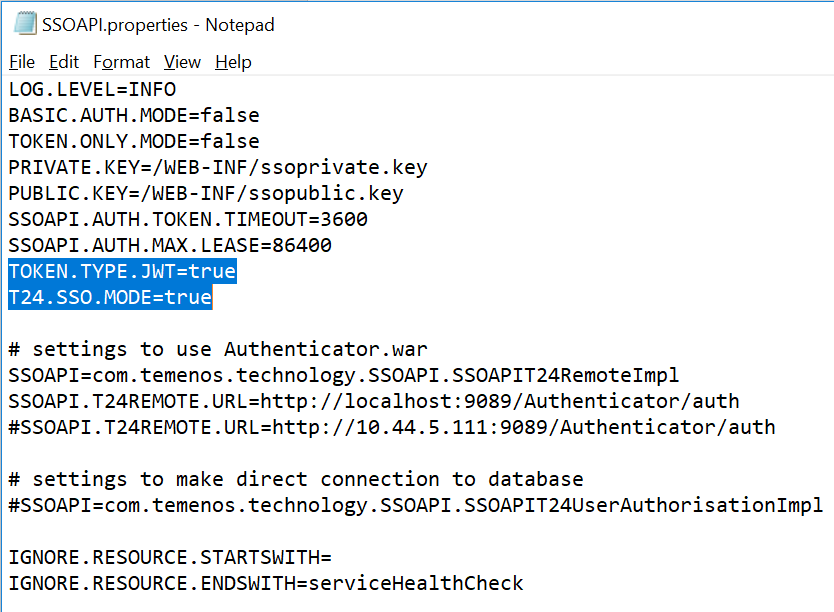Screen dimensions: 834x612
Task: Open the View menu
Action: click(182, 62)
